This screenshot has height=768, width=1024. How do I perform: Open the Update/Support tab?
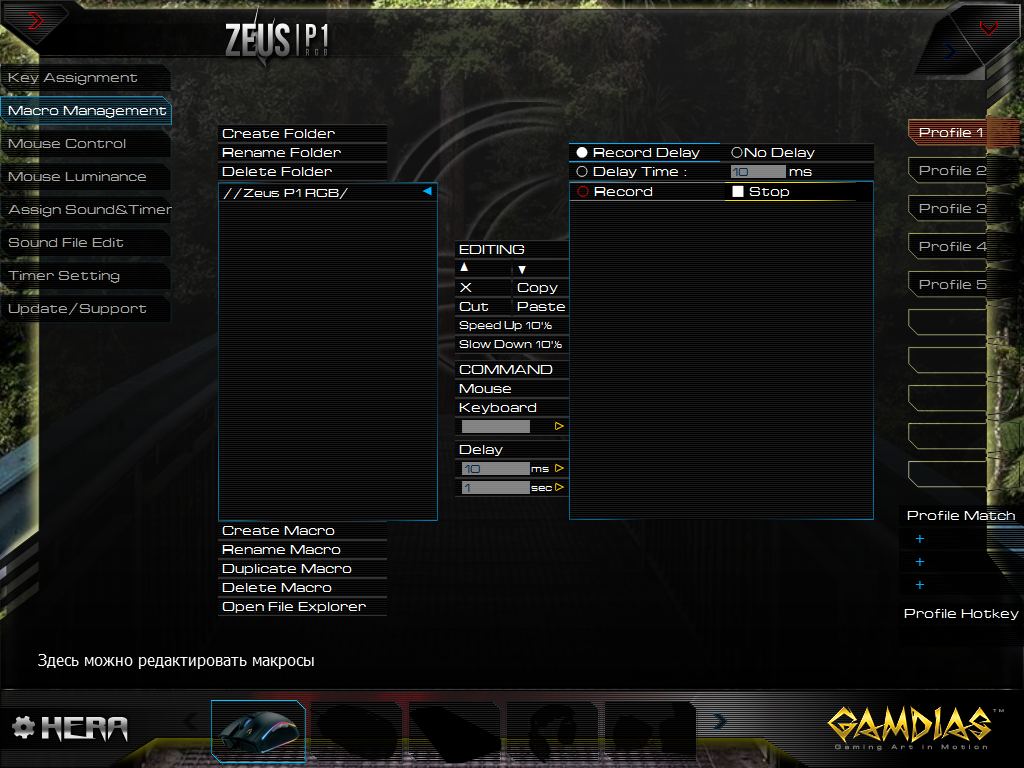pos(86,309)
